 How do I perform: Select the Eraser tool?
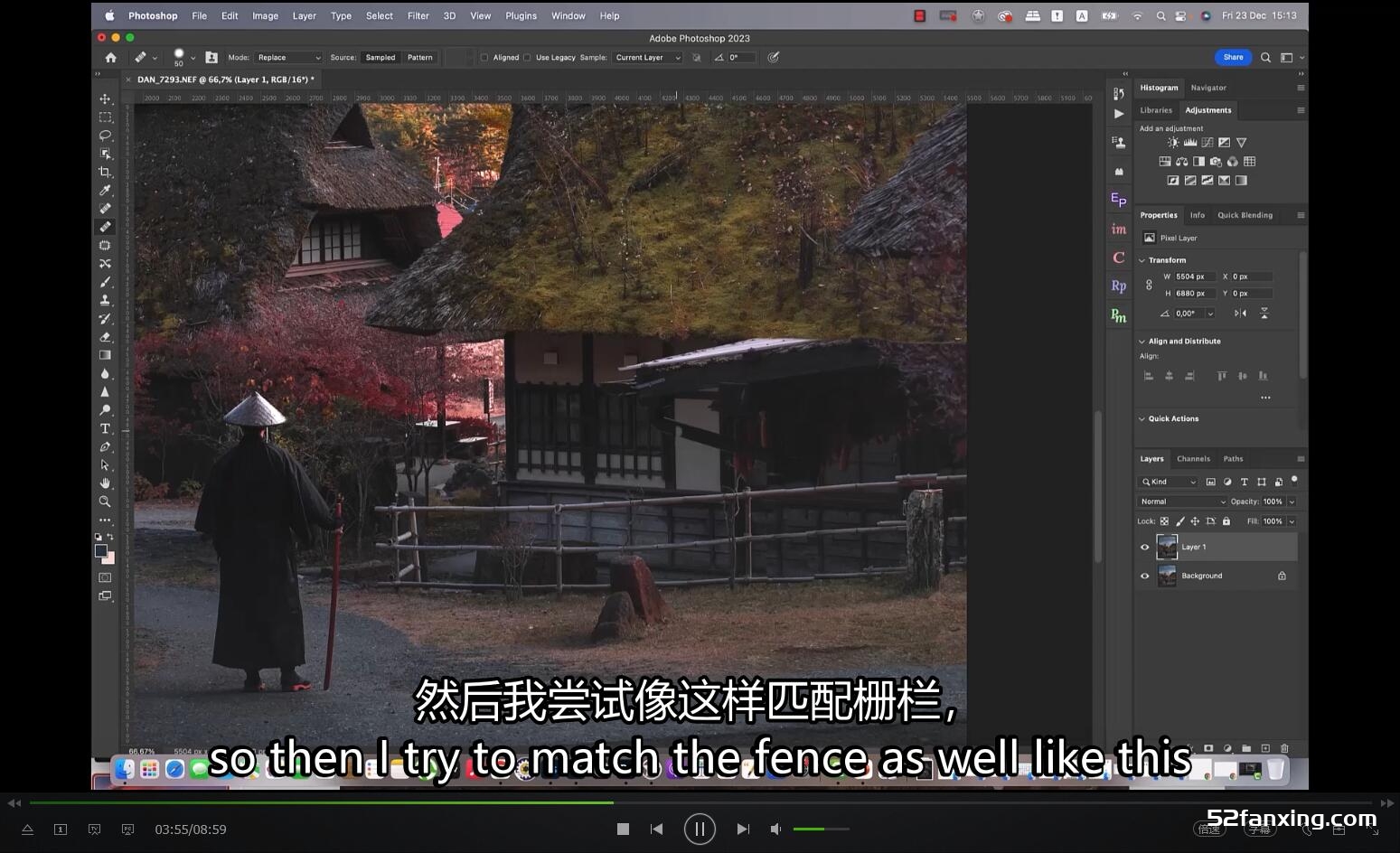pyautogui.click(x=105, y=337)
